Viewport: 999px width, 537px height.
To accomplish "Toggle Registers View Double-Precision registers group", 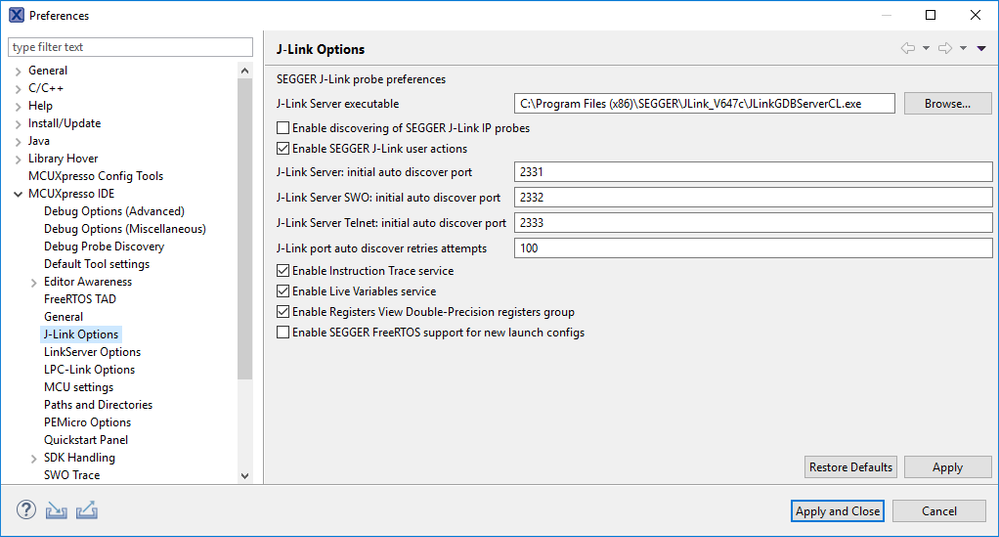I will 283,311.
